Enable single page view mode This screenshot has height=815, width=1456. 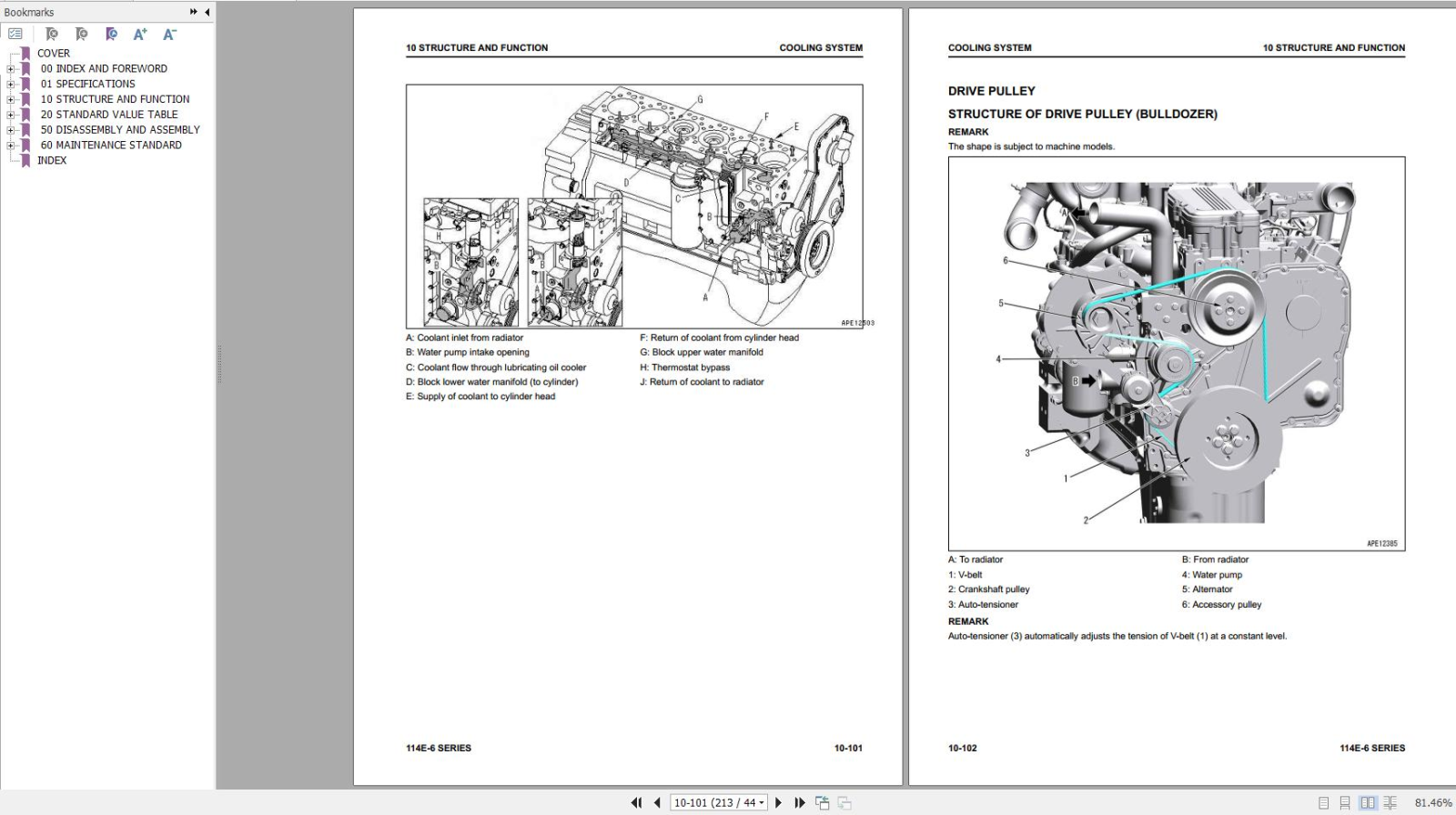click(1323, 803)
